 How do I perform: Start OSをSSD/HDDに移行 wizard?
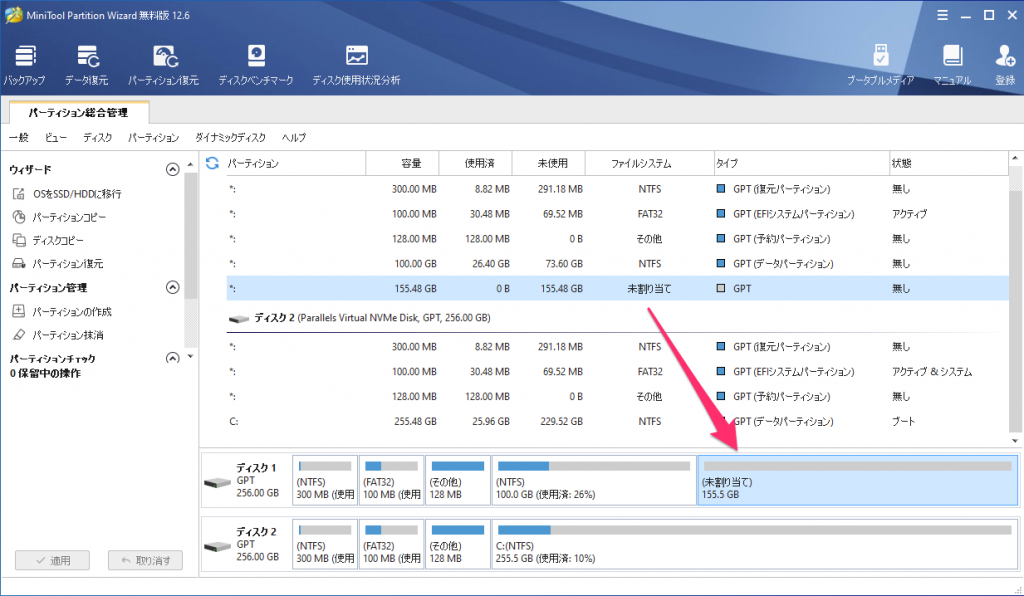tap(68, 194)
